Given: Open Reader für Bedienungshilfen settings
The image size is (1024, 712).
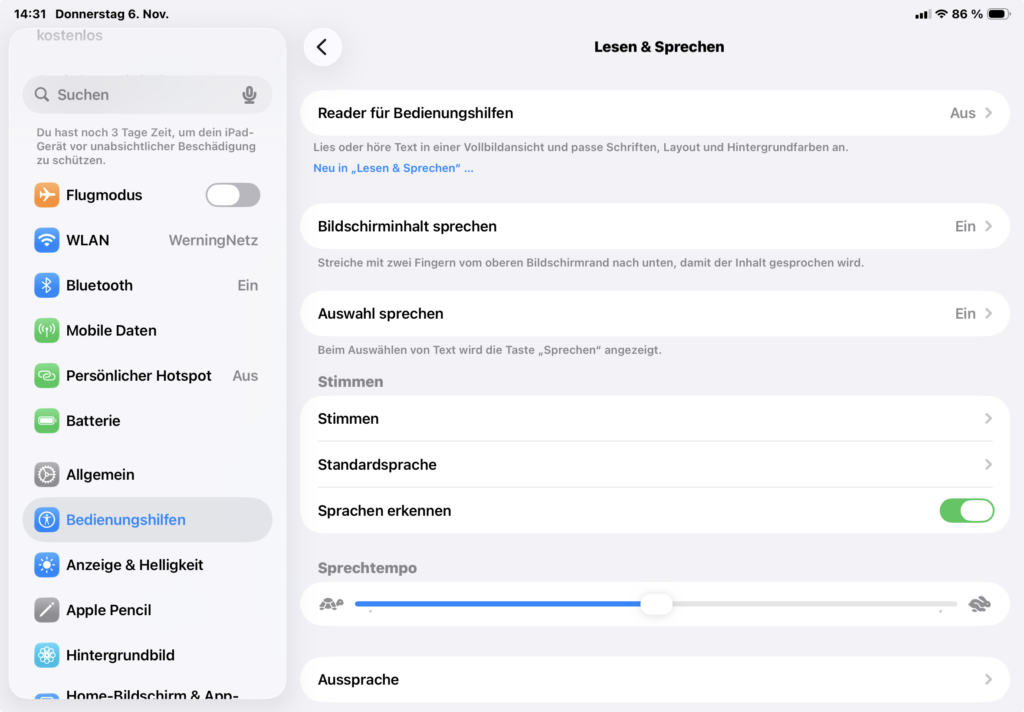Looking at the screenshot, I should point(654,113).
